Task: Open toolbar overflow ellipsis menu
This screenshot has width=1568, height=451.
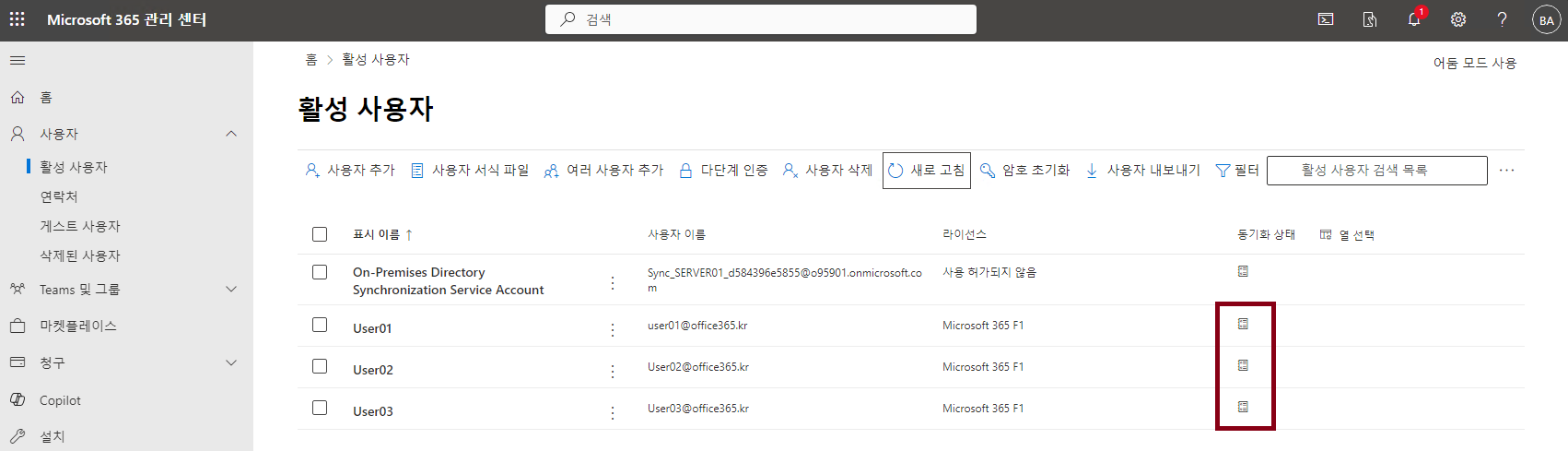Action: (x=1506, y=171)
